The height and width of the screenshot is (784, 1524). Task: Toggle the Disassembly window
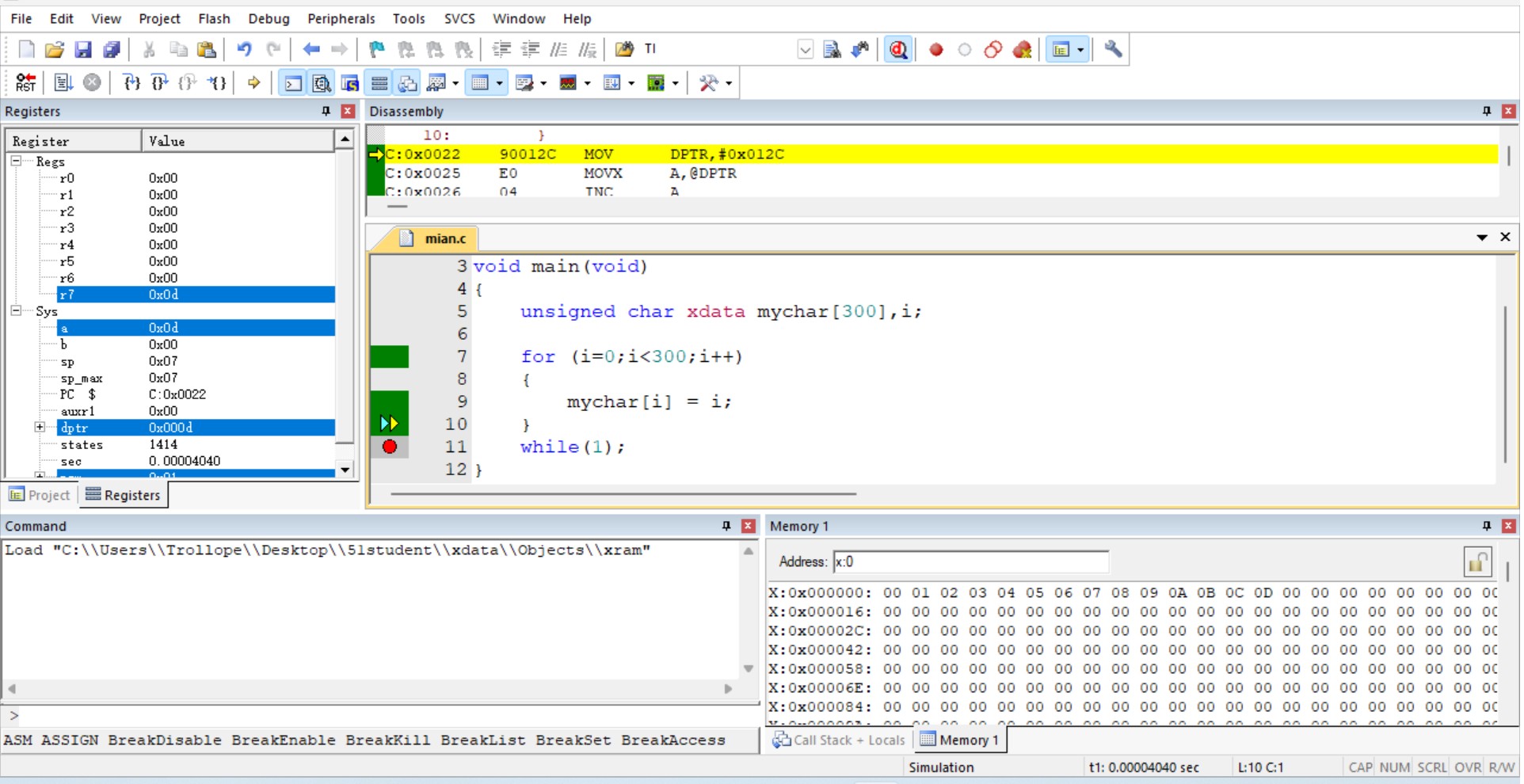click(322, 82)
